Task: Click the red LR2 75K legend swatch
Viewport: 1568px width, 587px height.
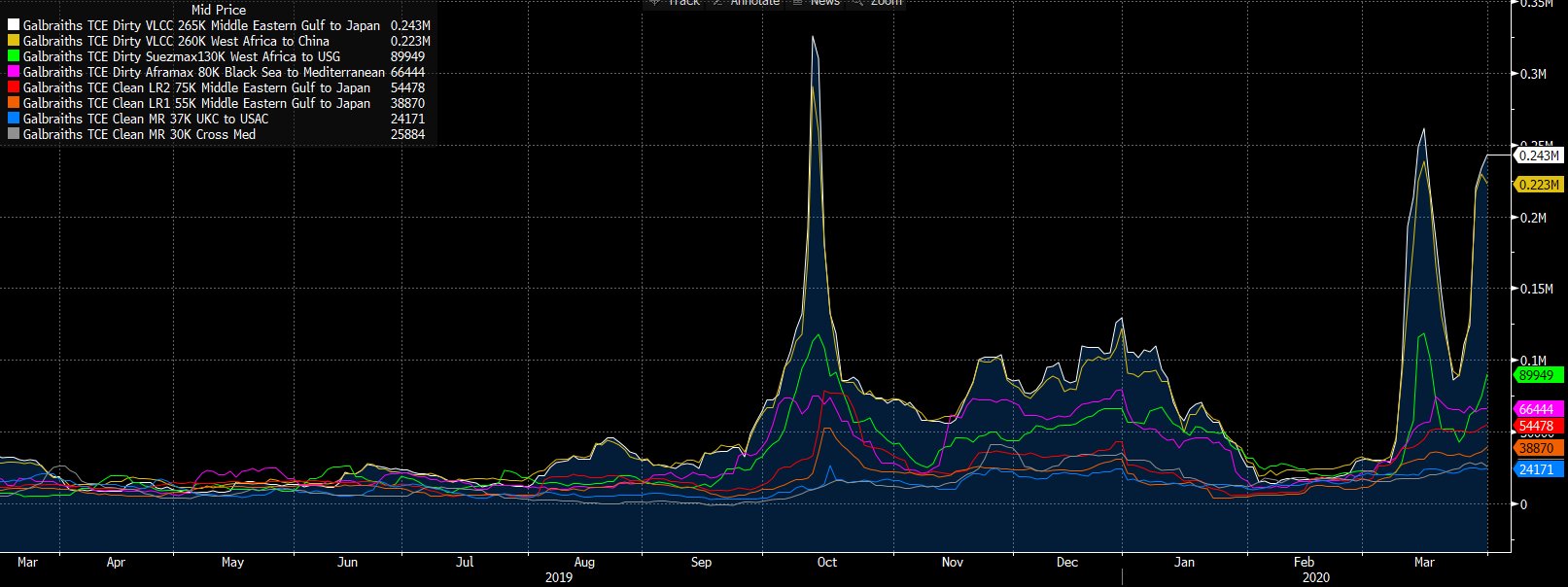Action: [14, 88]
